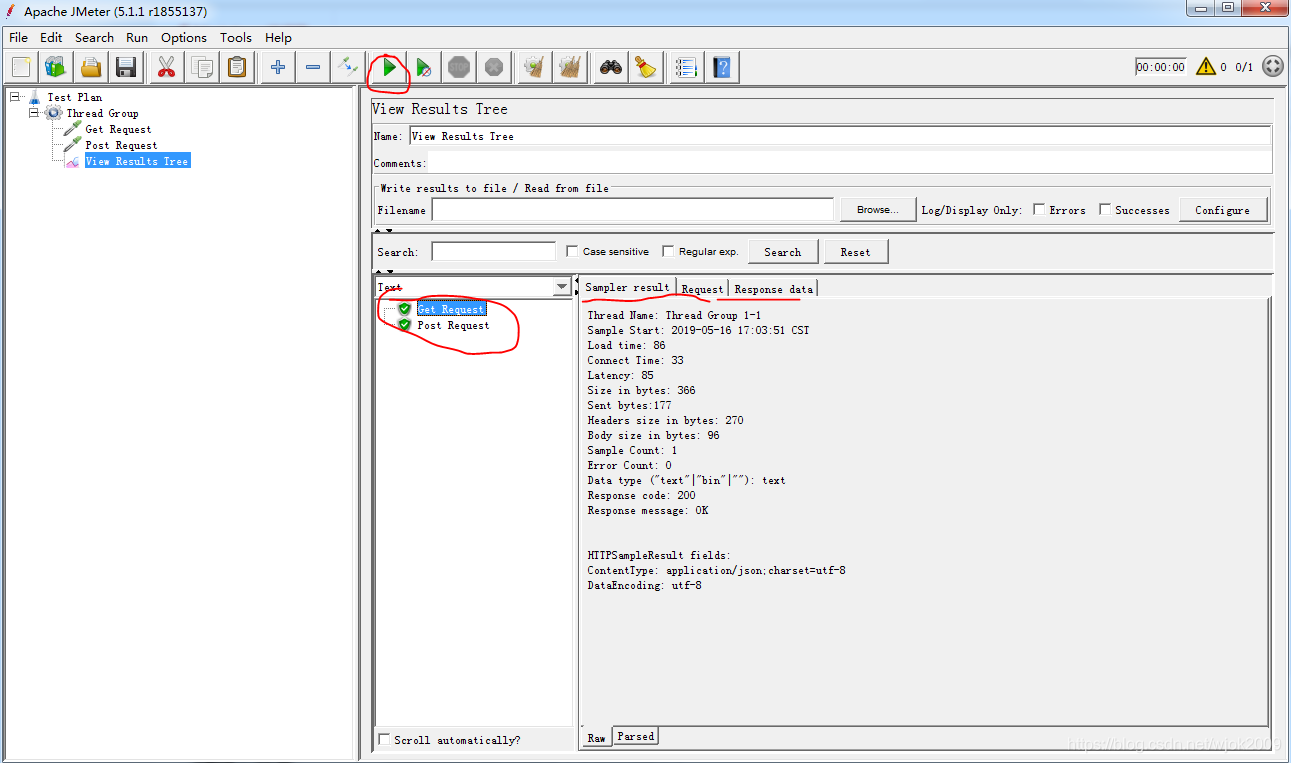This screenshot has width=1291, height=763.
Task: Open a test plan via folder icon
Action: (x=91, y=68)
